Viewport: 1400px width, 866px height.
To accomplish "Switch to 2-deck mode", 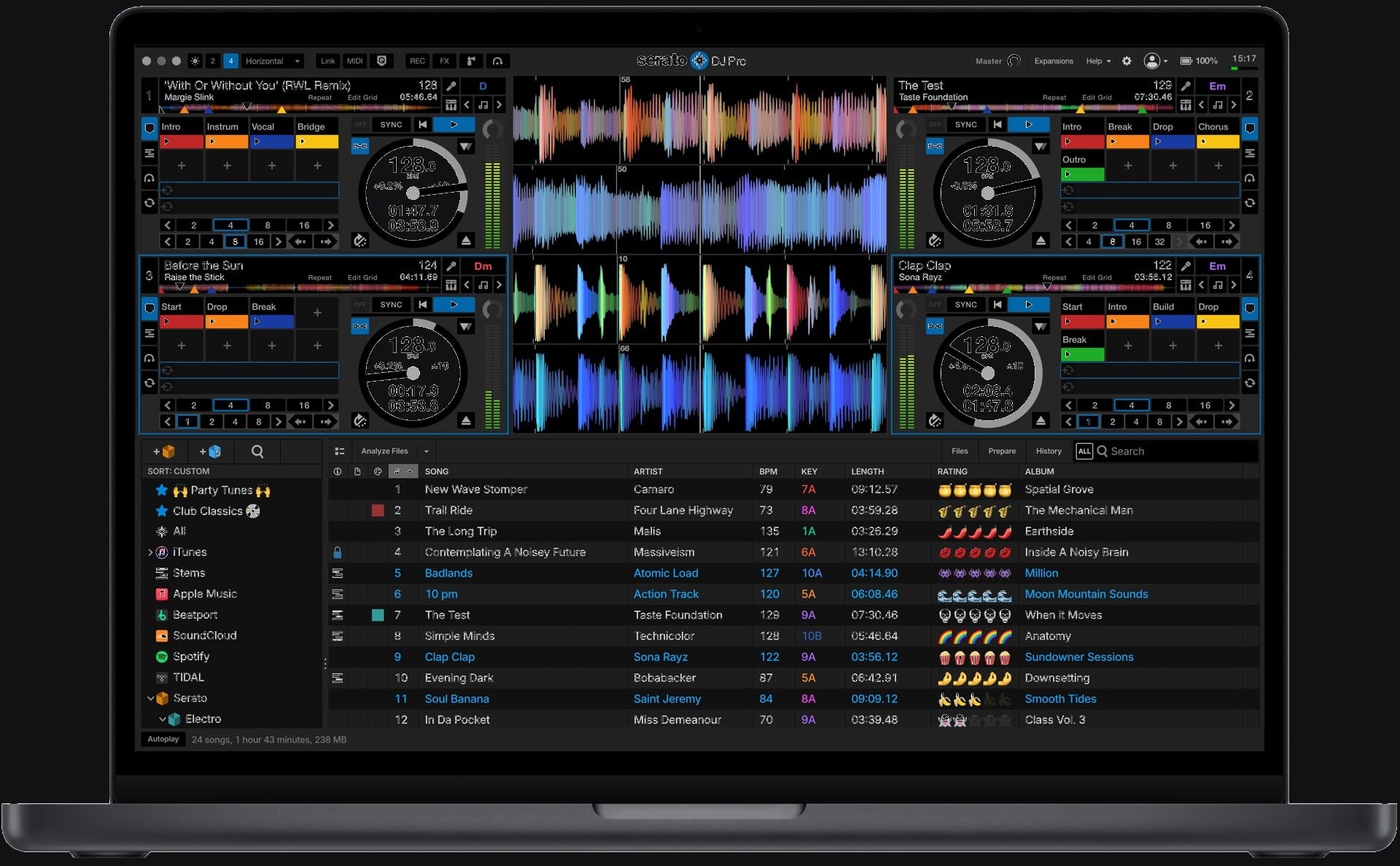I will (213, 61).
